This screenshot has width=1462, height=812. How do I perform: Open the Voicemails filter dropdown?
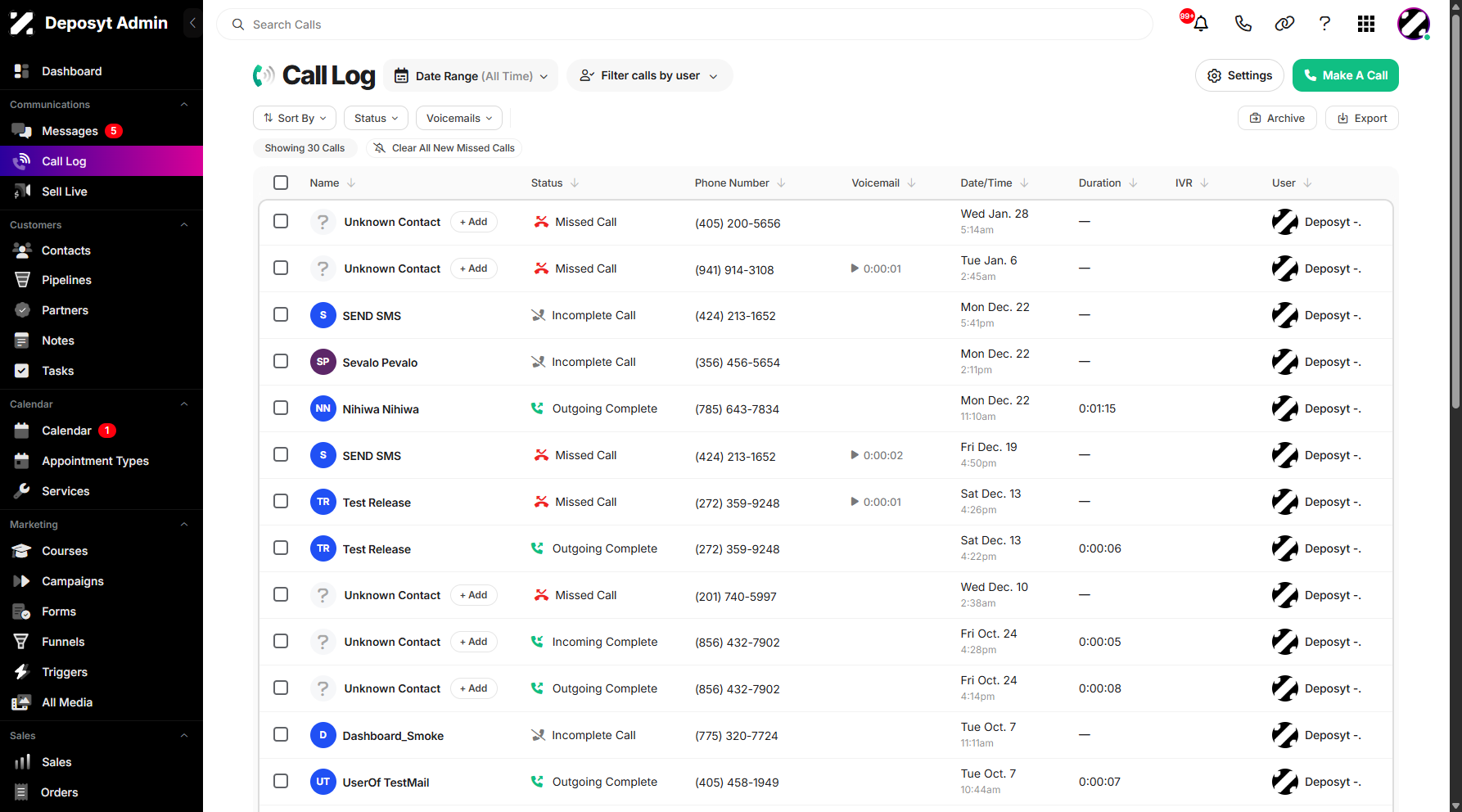point(459,118)
